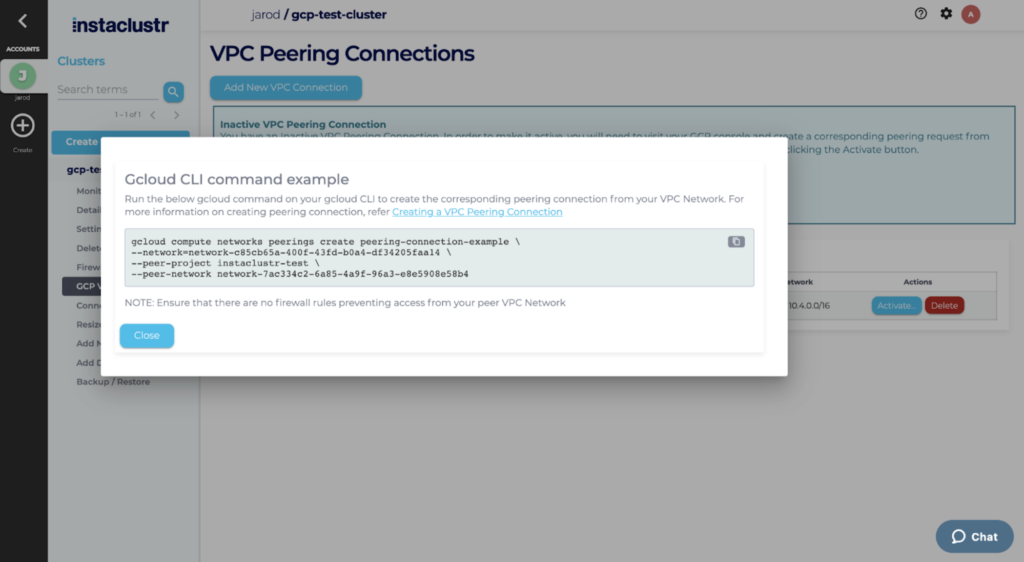Close the Gcloud CLI command dialog

pos(147,336)
